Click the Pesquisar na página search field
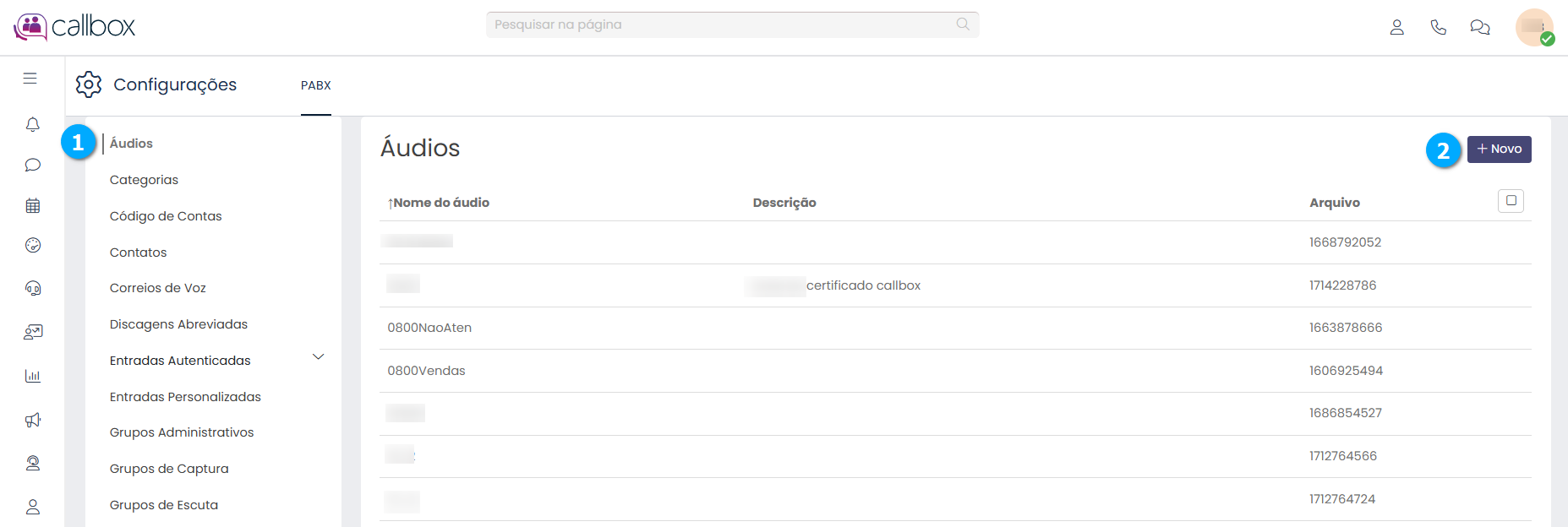 724,24
